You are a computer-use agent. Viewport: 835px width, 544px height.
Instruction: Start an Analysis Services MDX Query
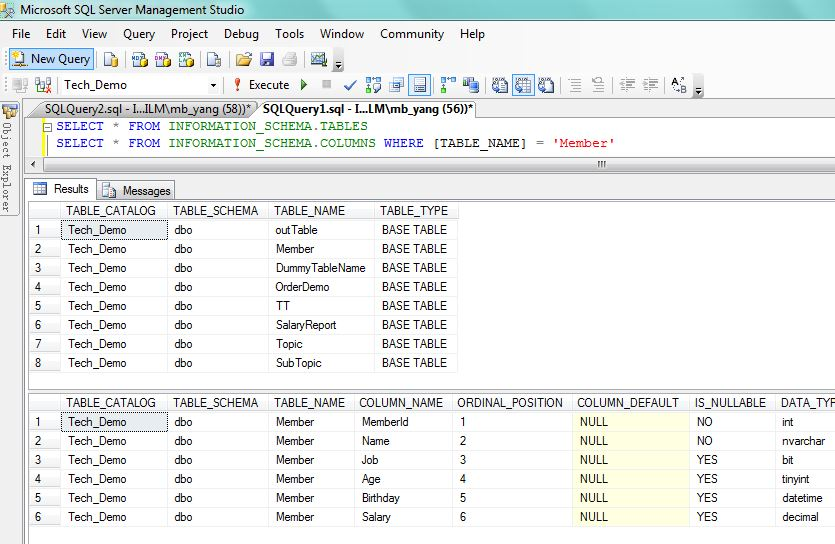coord(140,59)
